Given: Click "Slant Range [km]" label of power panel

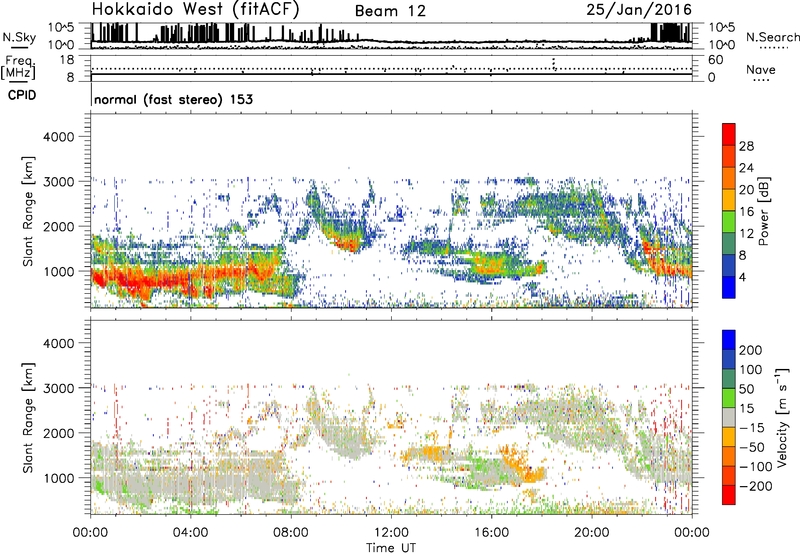Looking at the screenshot, I should point(28,211).
